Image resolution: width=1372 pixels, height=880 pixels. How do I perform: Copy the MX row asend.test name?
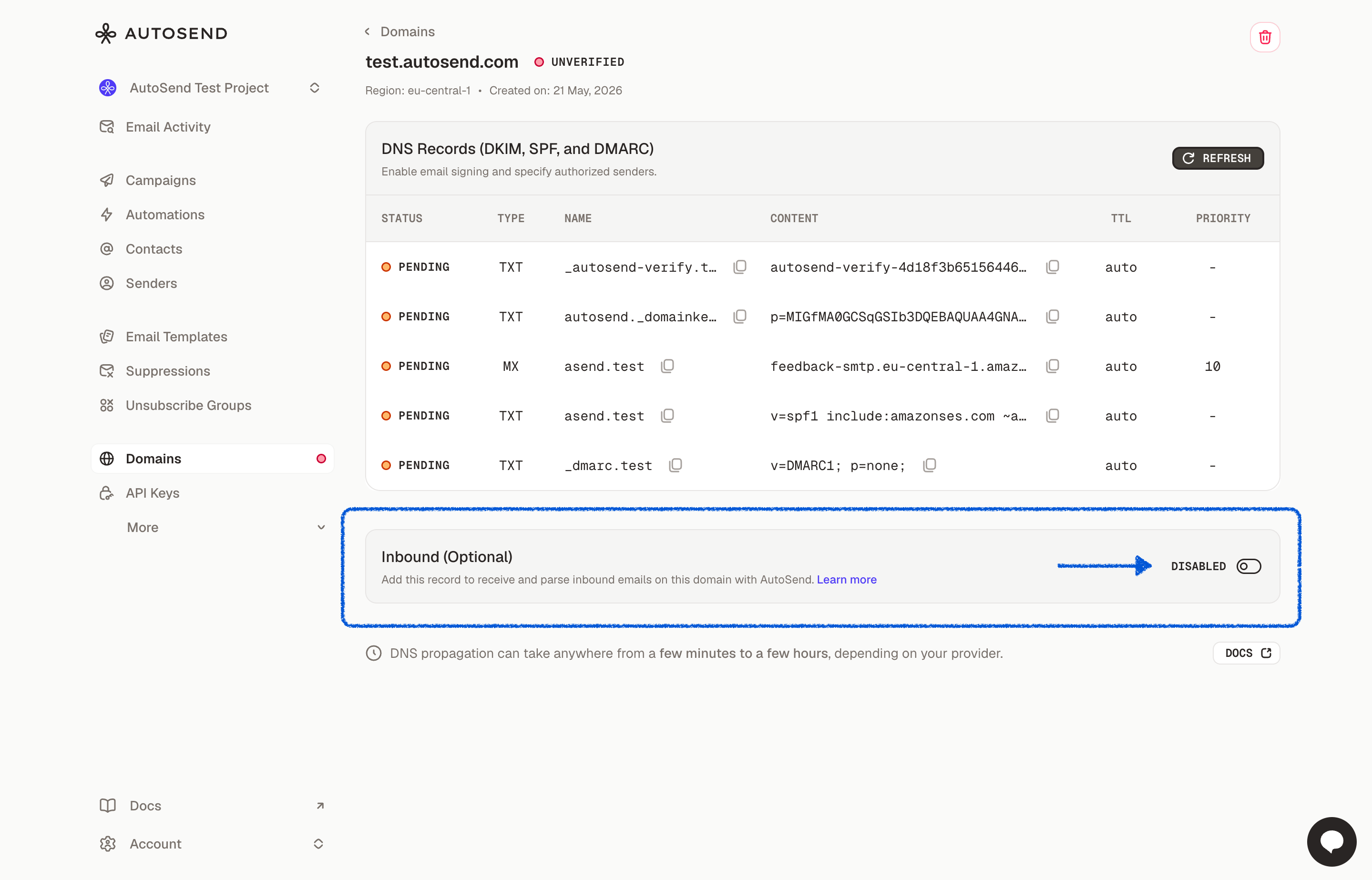667,366
